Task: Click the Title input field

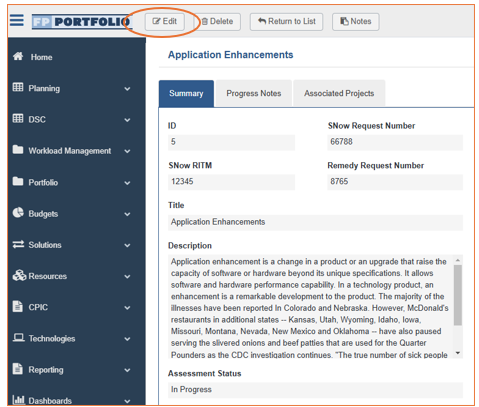Action: [x=315, y=222]
